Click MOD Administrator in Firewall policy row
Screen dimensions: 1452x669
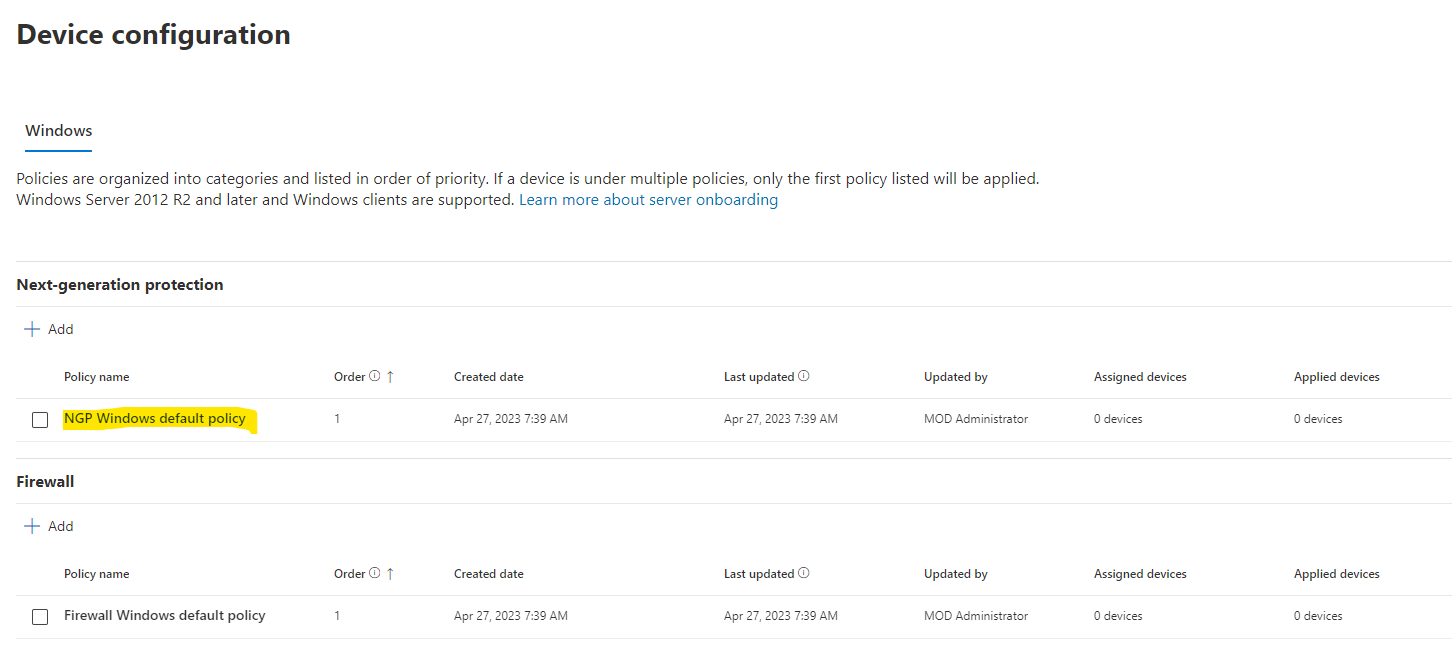click(976, 616)
